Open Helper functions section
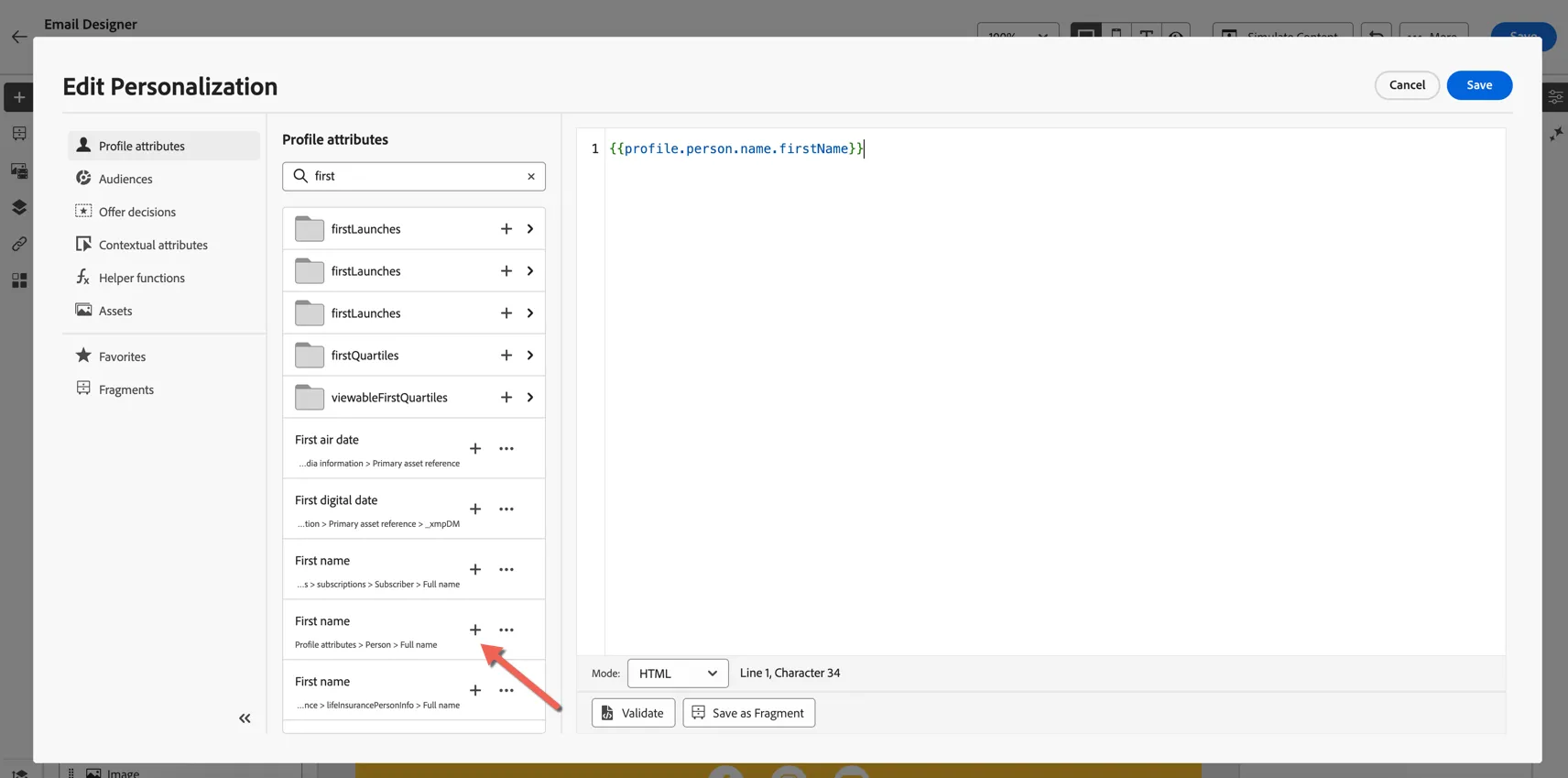 164,278
